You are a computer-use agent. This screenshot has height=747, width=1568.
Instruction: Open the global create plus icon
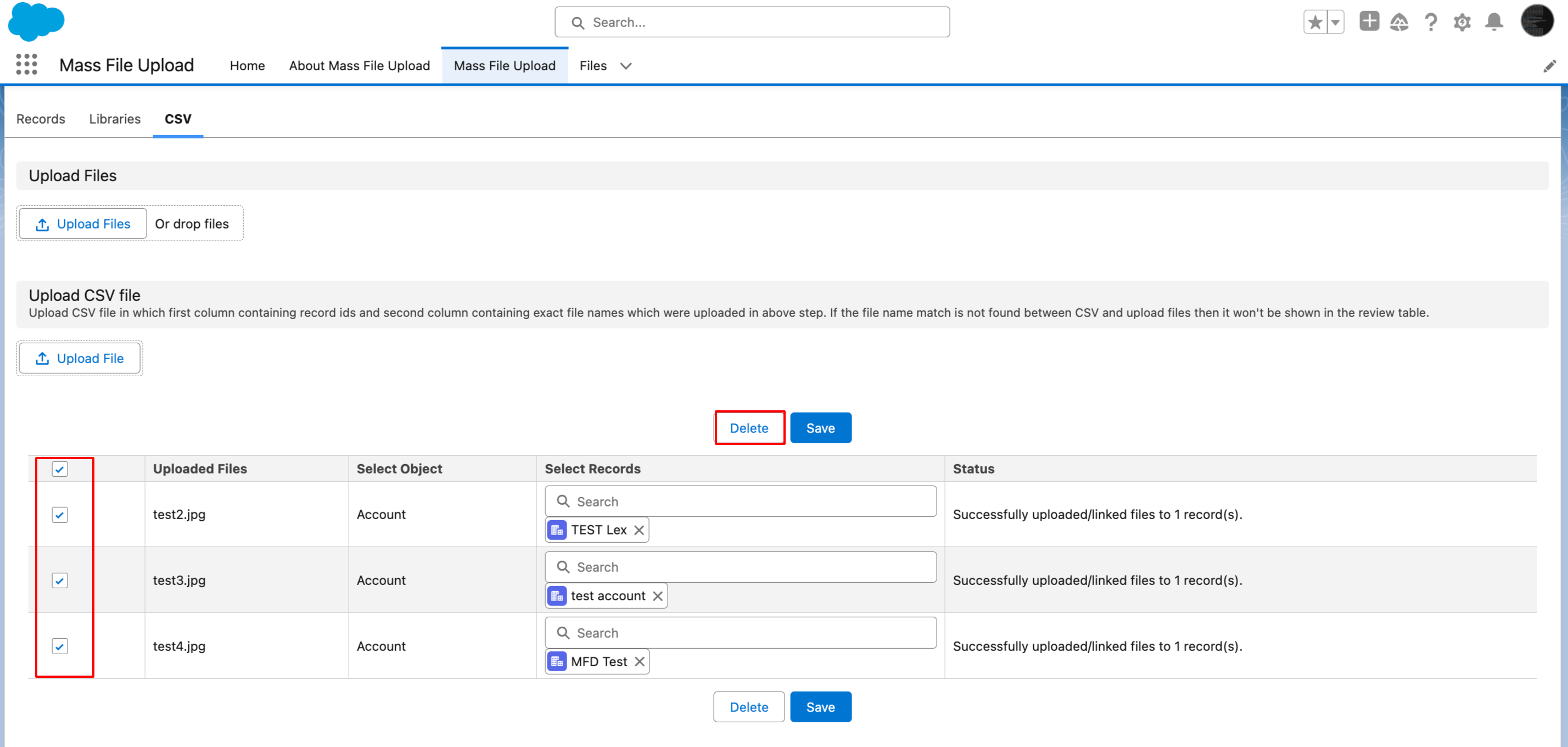[x=1369, y=21]
